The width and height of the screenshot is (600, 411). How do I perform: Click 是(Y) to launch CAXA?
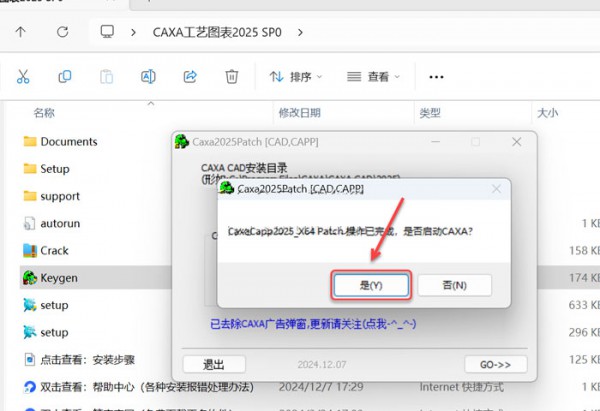(371, 285)
